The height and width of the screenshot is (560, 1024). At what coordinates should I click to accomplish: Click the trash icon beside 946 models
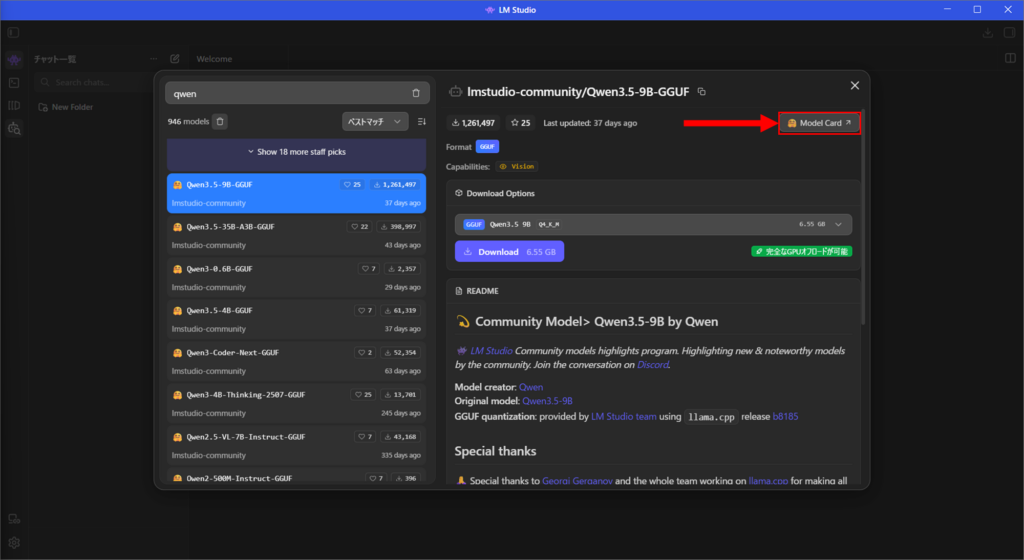click(221, 121)
